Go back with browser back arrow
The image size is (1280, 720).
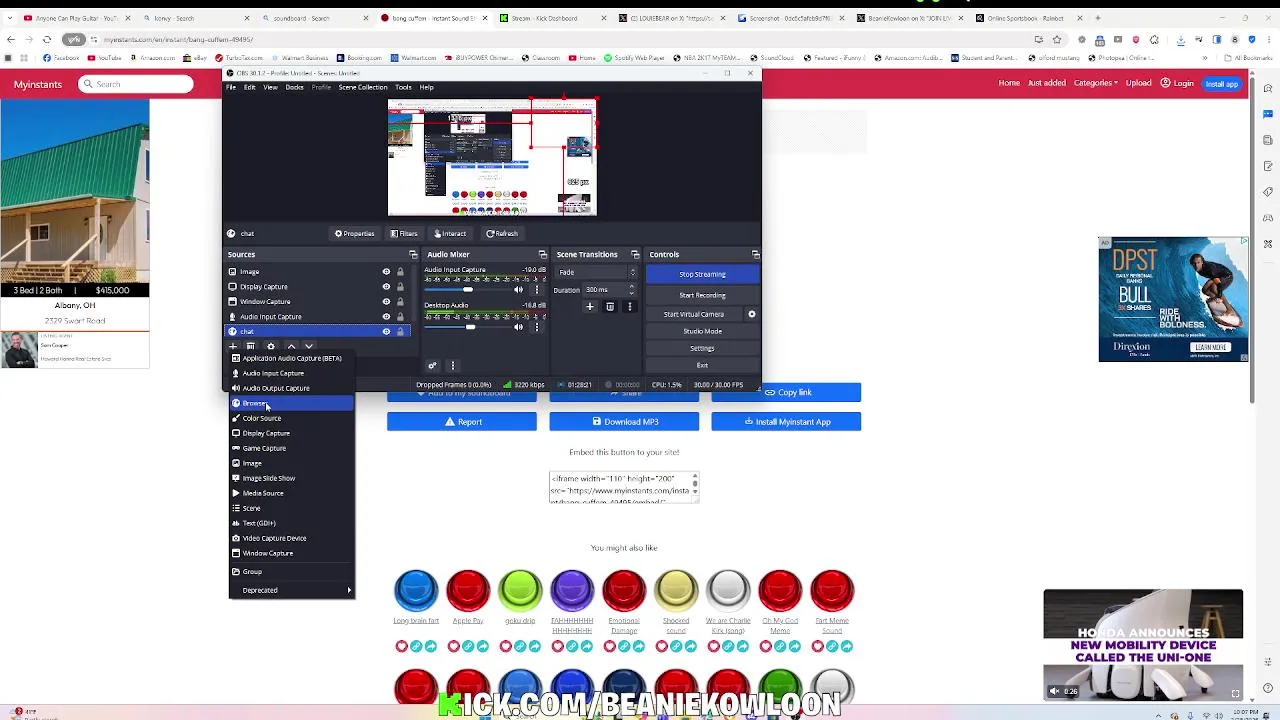11,39
